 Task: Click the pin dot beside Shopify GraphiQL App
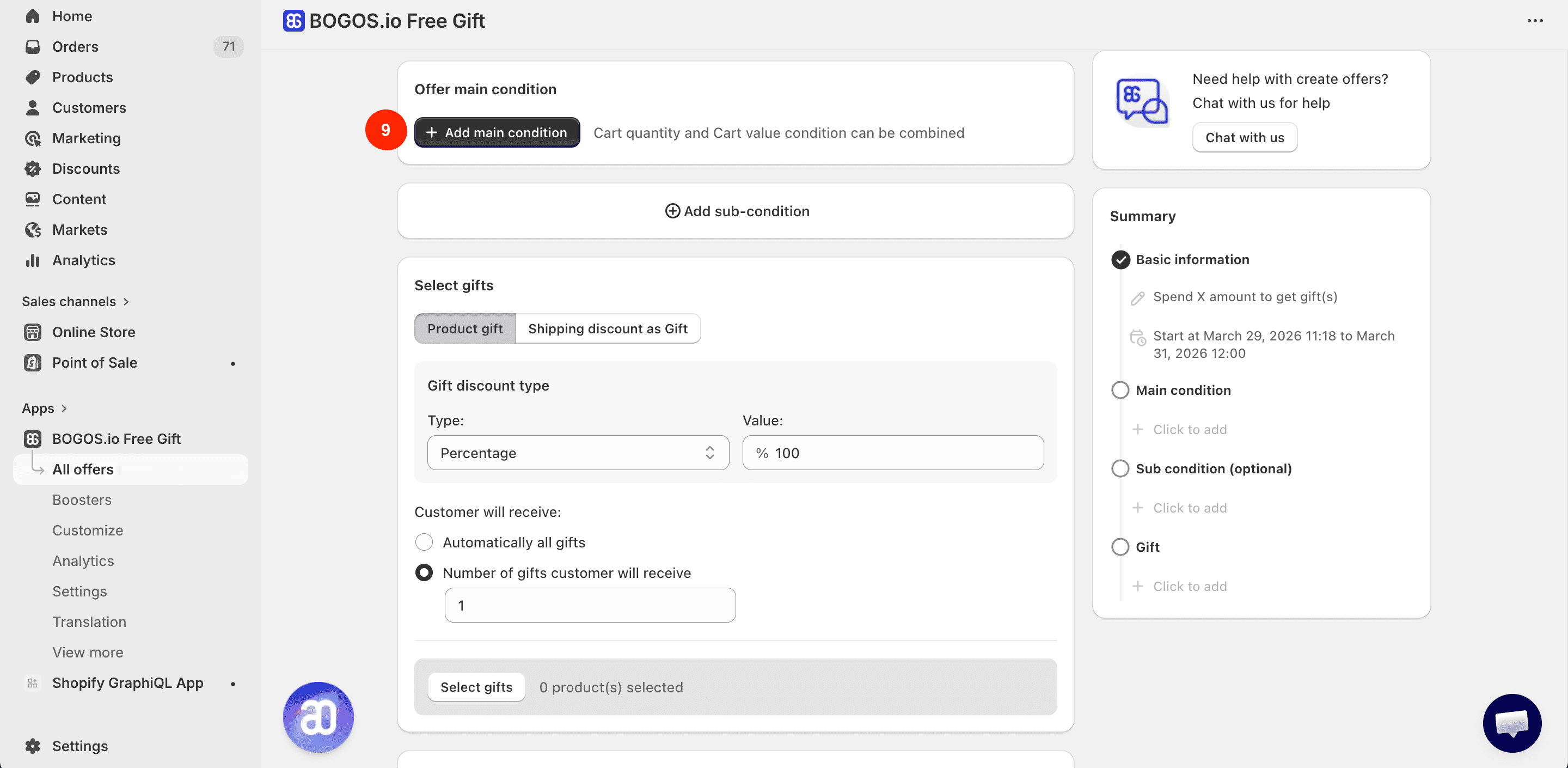point(232,684)
